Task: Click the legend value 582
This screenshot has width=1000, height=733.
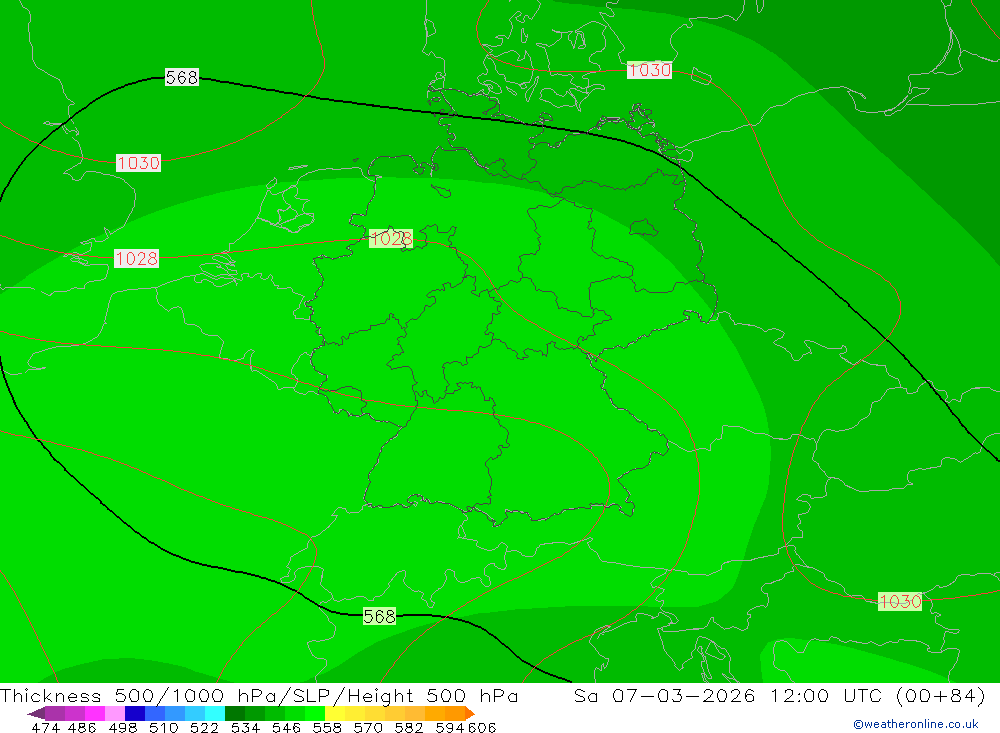Action: coord(408,727)
